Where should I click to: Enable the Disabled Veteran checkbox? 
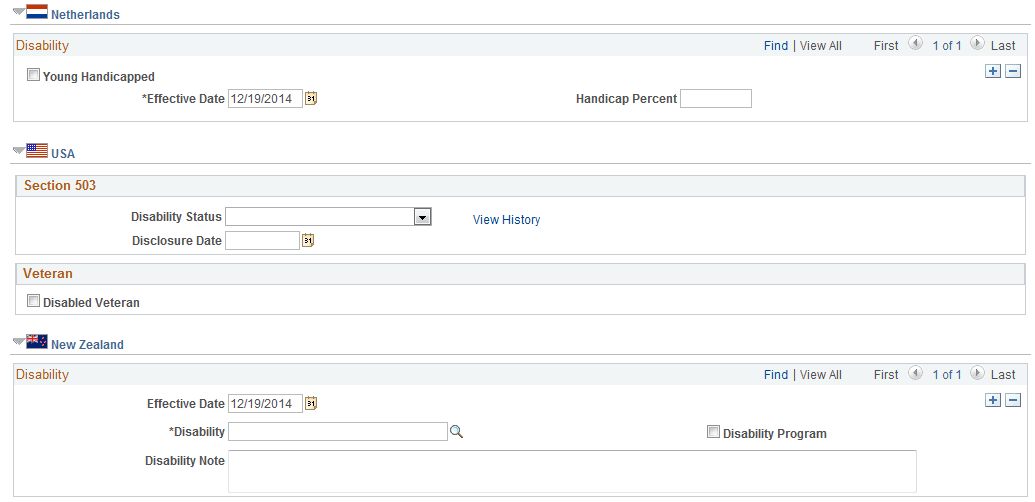pyautogui.click(x=33, y=301)
